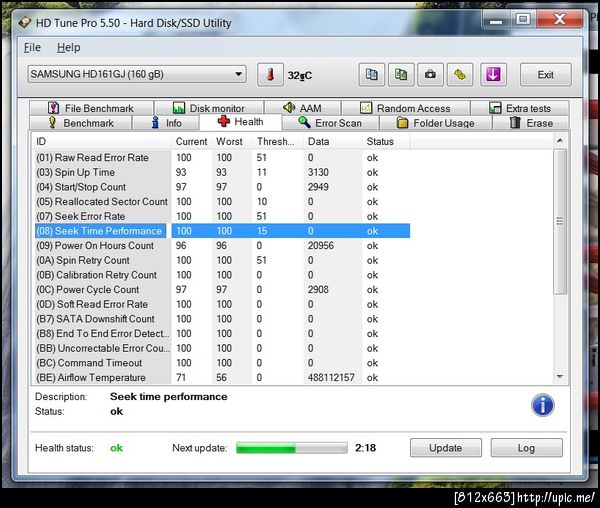This screenshot has height=508, width=600.
Task: Select the (03) Spin Up Time row
Action: (x=222, y=172)
